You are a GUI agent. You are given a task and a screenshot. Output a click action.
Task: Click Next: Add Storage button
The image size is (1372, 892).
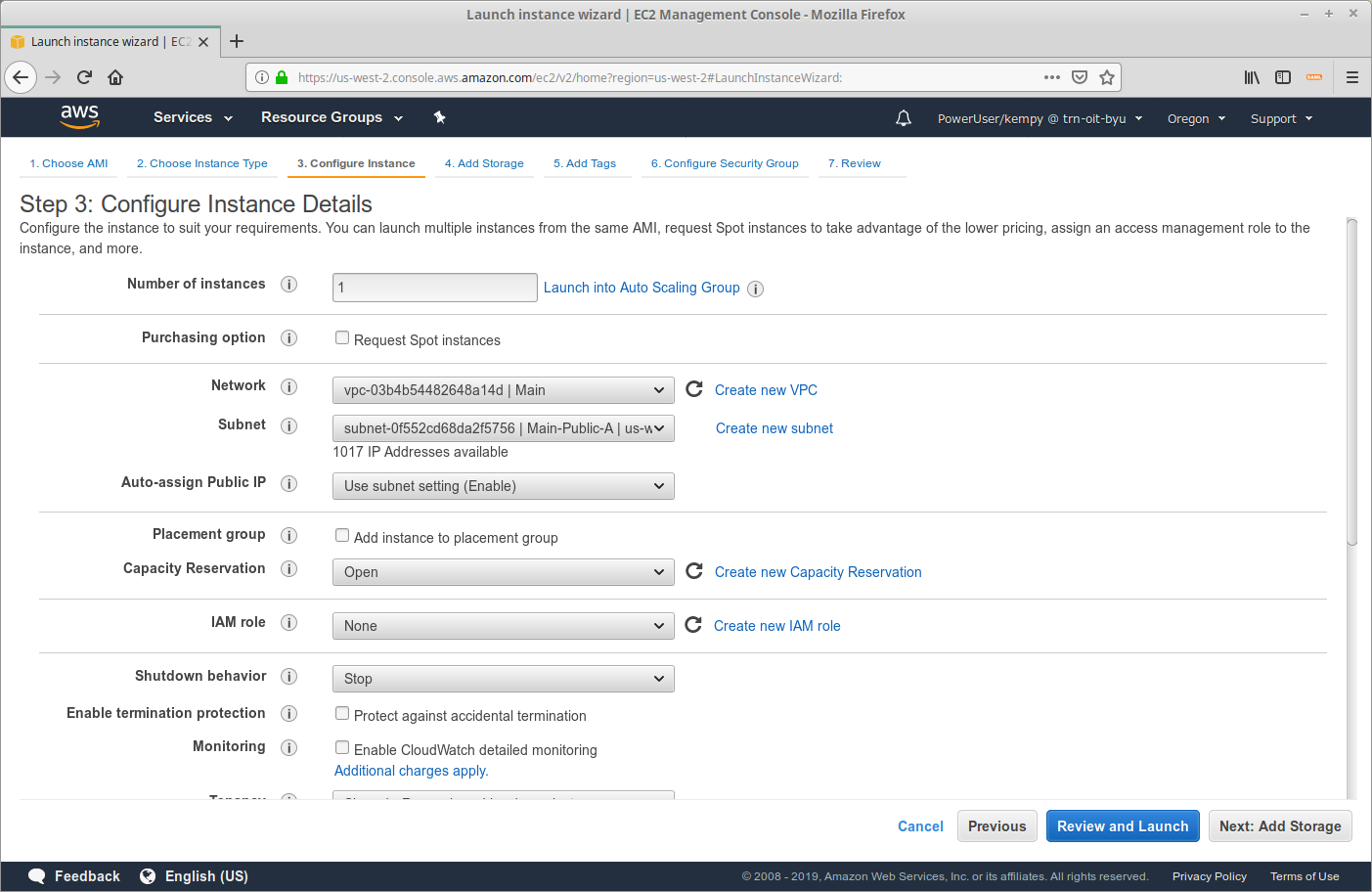(1280, 826)
